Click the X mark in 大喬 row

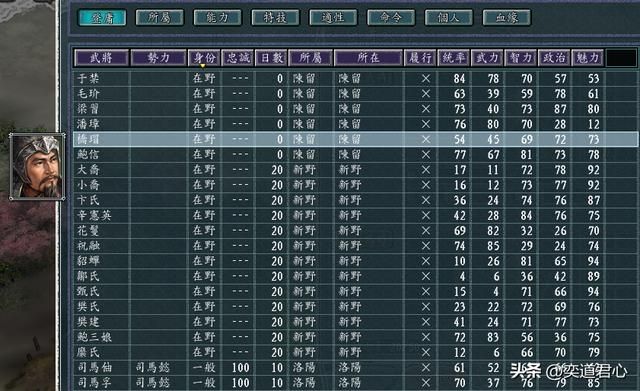pos(426,170)
